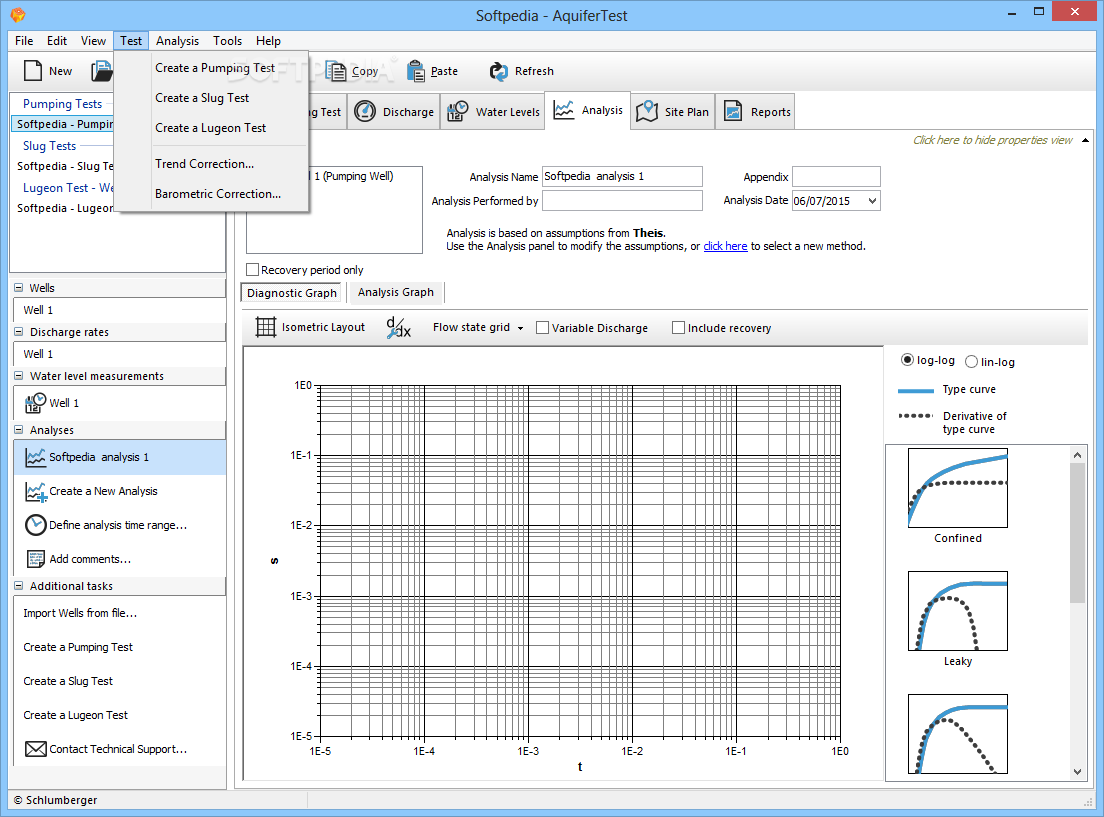Select the log-log radio button
This screenshot has width=1104, height=817.
coord(907,360)
